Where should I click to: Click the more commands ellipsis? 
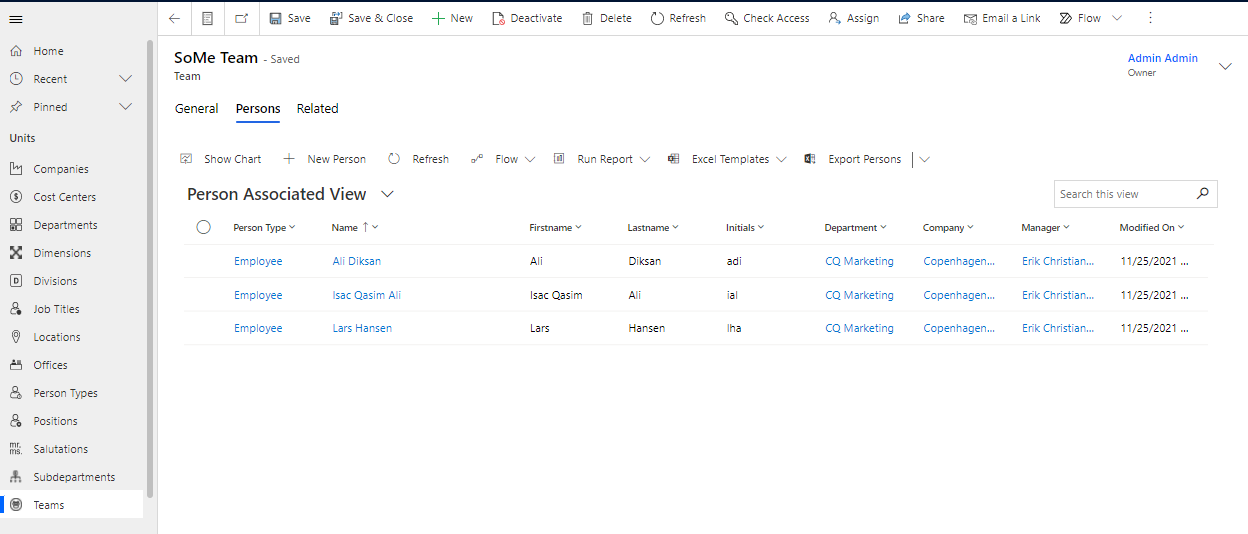[x=1150, y=18]
